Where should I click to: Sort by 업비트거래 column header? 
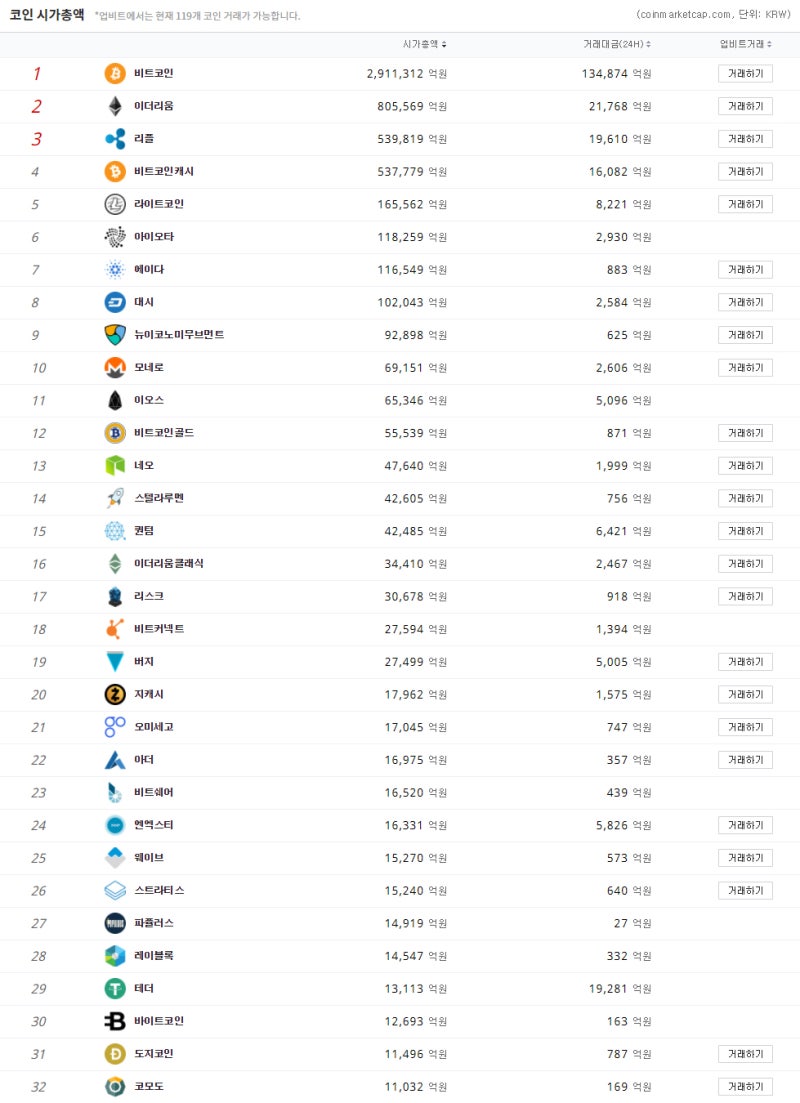pyautogui.click(x=745, y=44)
